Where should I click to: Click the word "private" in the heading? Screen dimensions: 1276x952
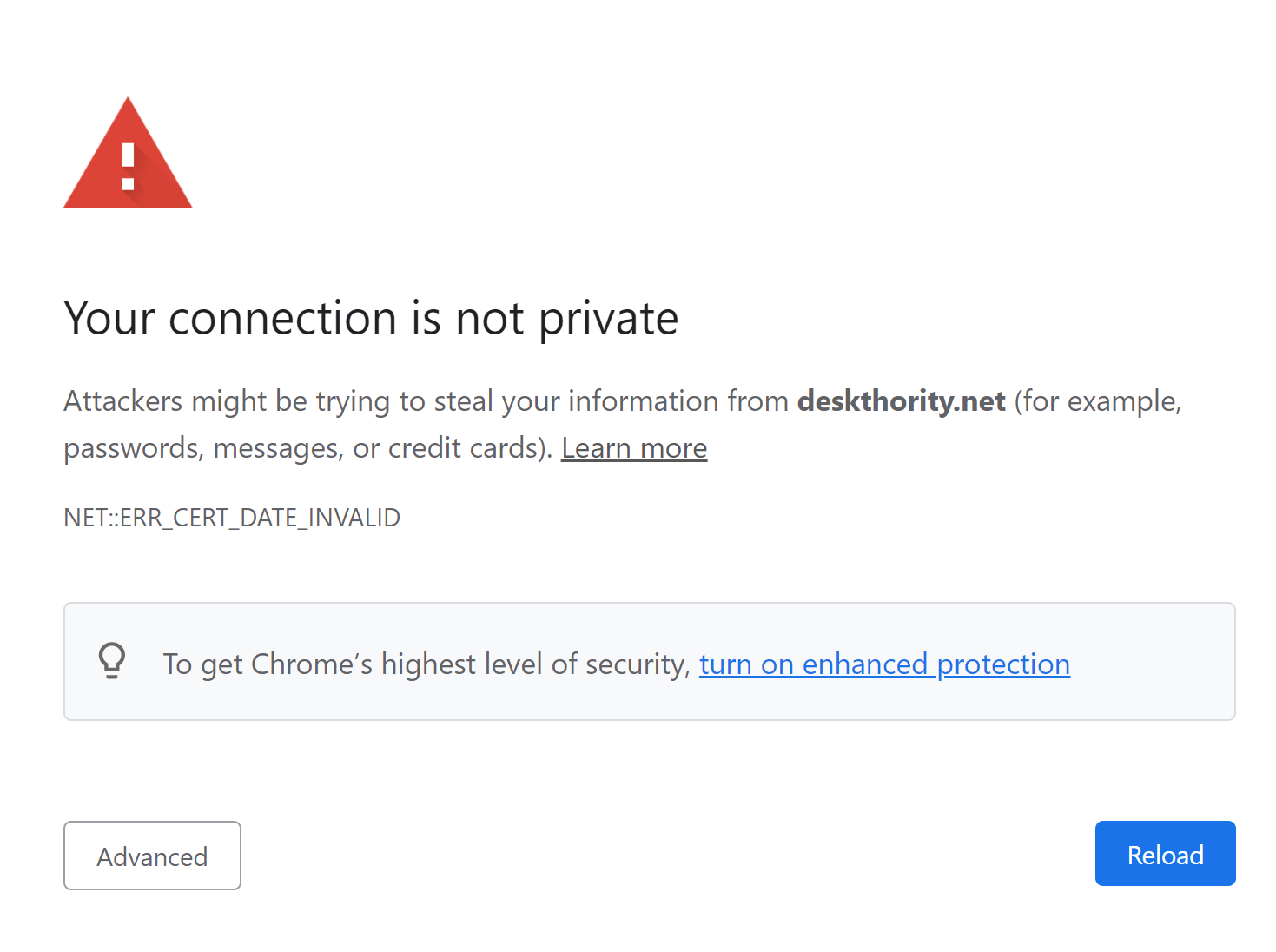[608, 319]
